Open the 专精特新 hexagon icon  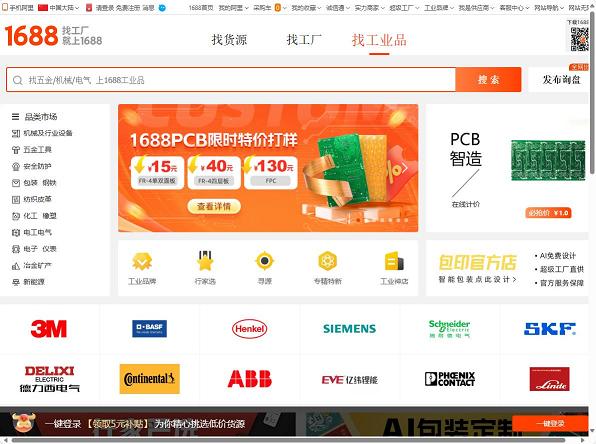click(x=327, y=261)
